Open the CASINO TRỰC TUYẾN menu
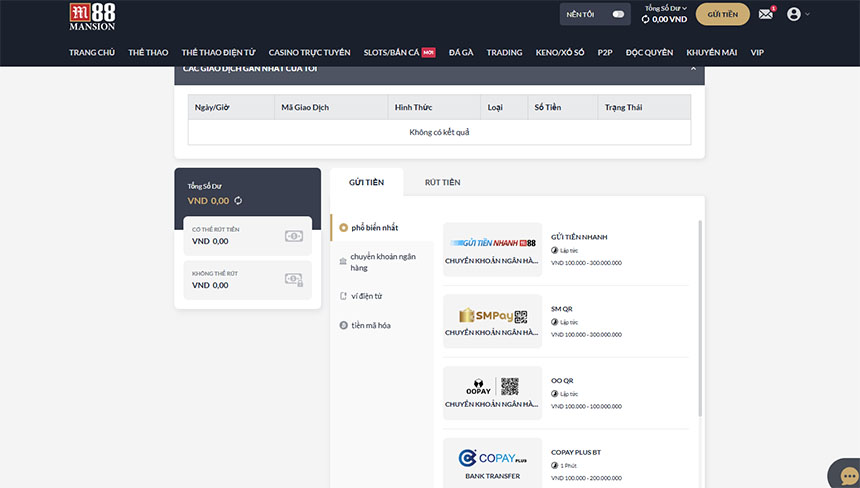860x488 pixels. coord(309,52)
